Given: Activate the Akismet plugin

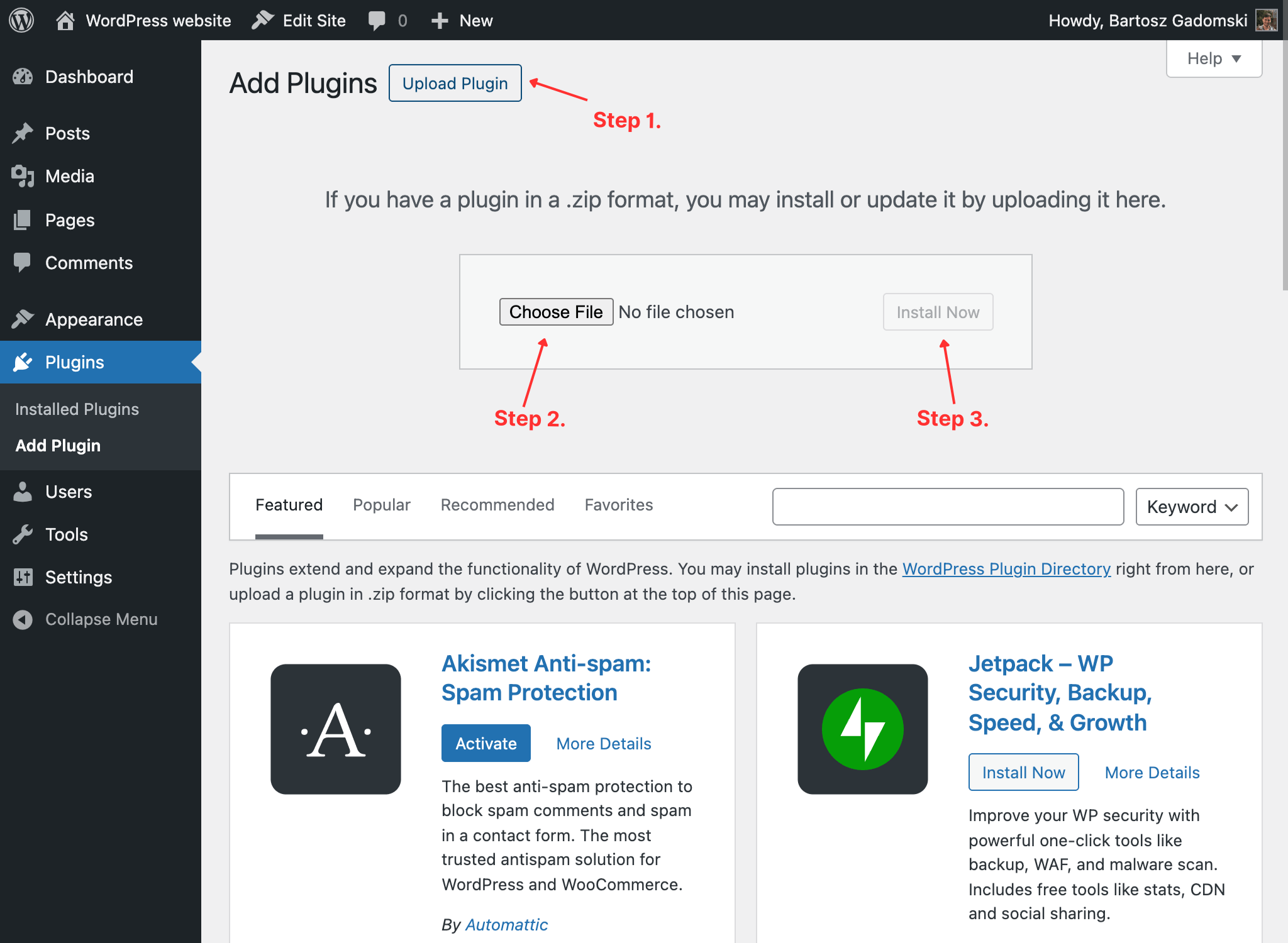Looking at the screenshot, I should [x=486, y=743].
